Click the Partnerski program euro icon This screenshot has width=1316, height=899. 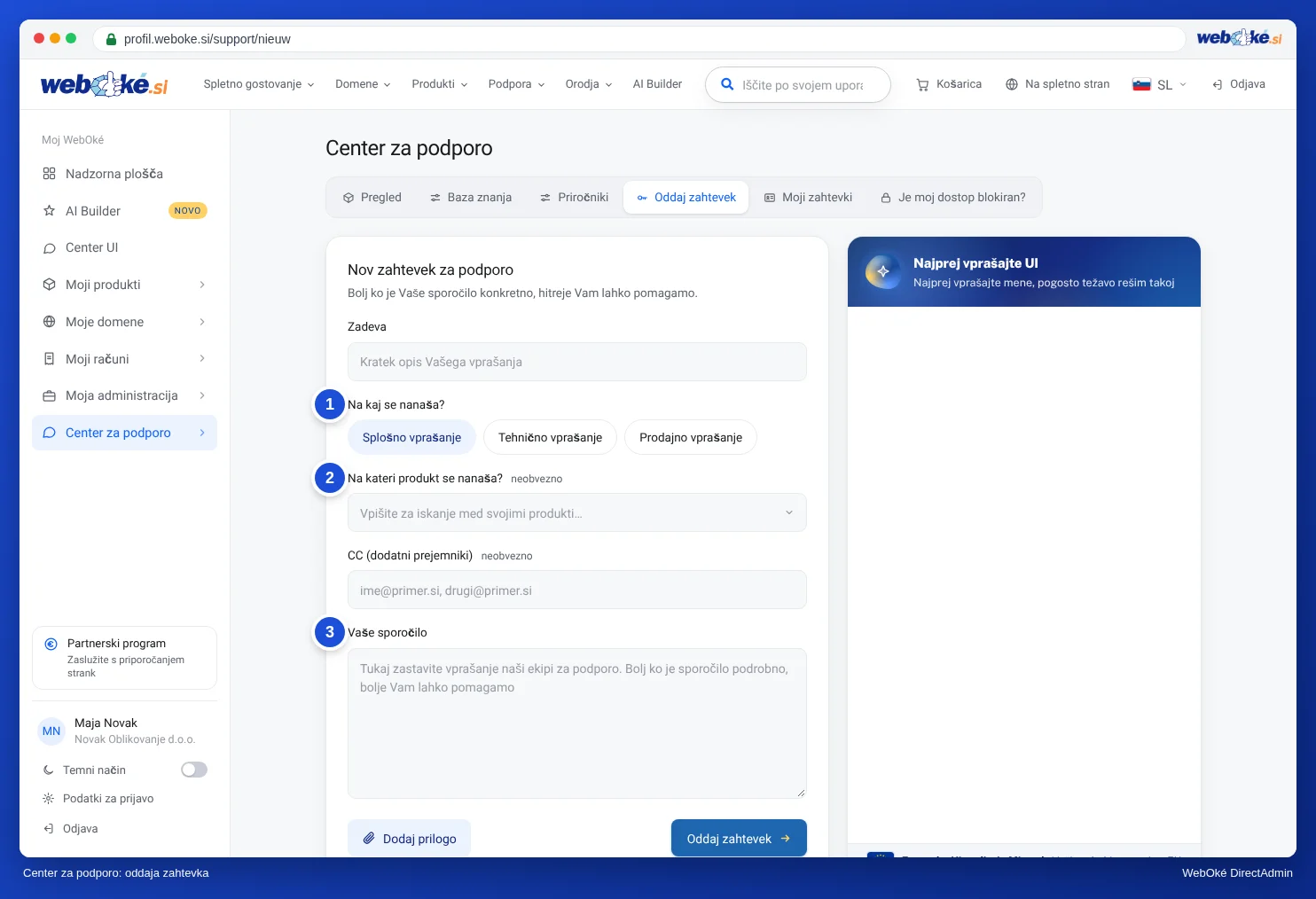tap(51, 644)
